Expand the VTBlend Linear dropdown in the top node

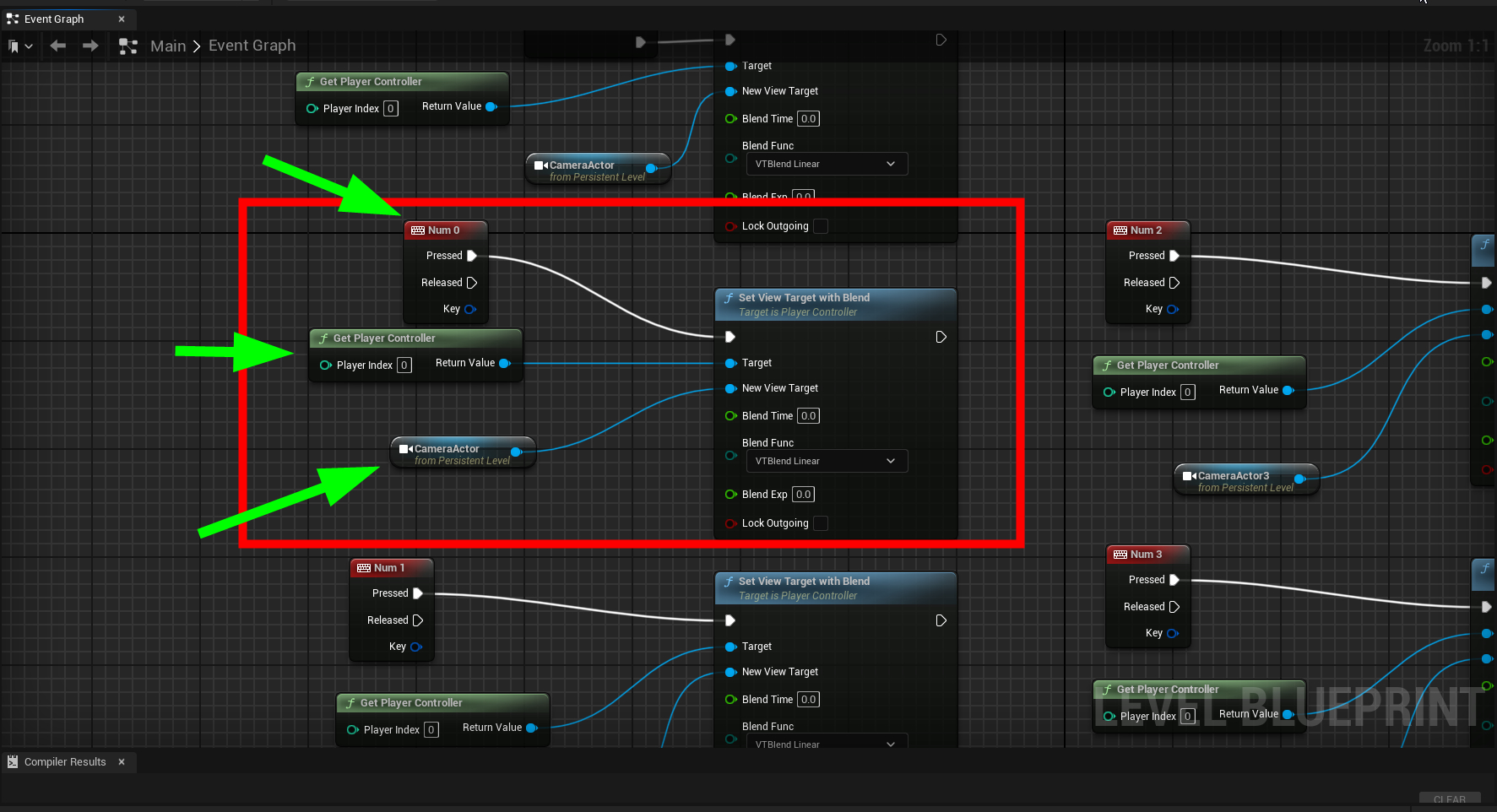click(826, 164)
